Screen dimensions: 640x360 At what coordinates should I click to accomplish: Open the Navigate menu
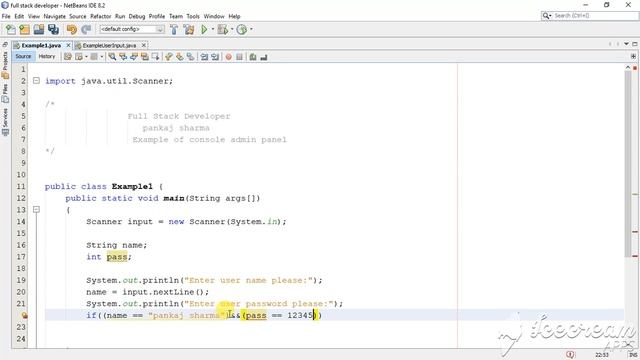pyautogui.click(x=54, y=16)
